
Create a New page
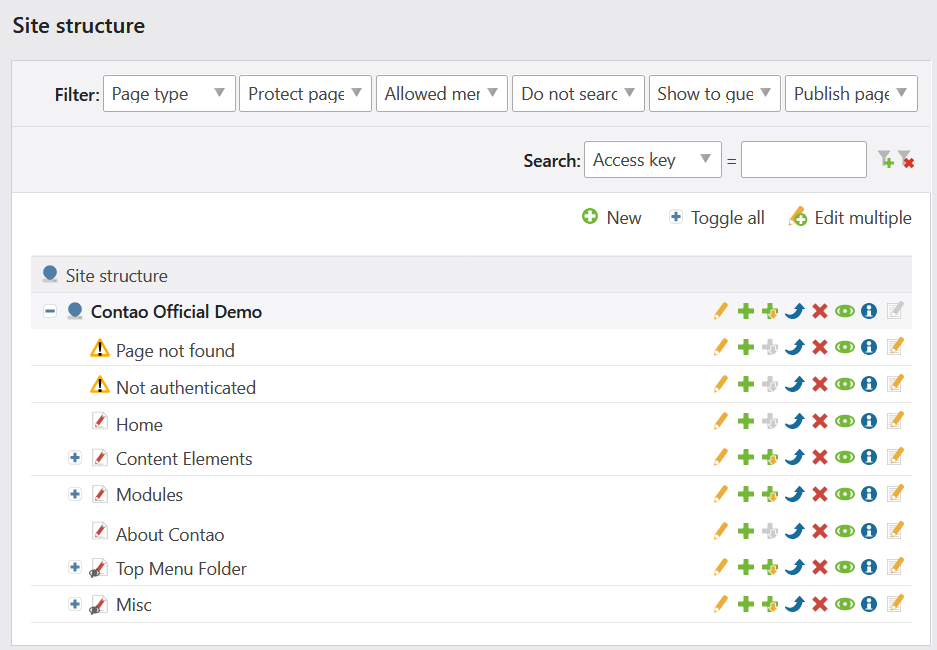(x=612, y=217)
